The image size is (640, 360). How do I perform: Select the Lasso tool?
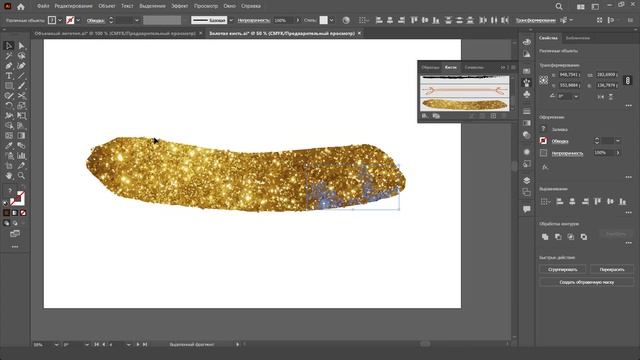click(x=21, y=56)
